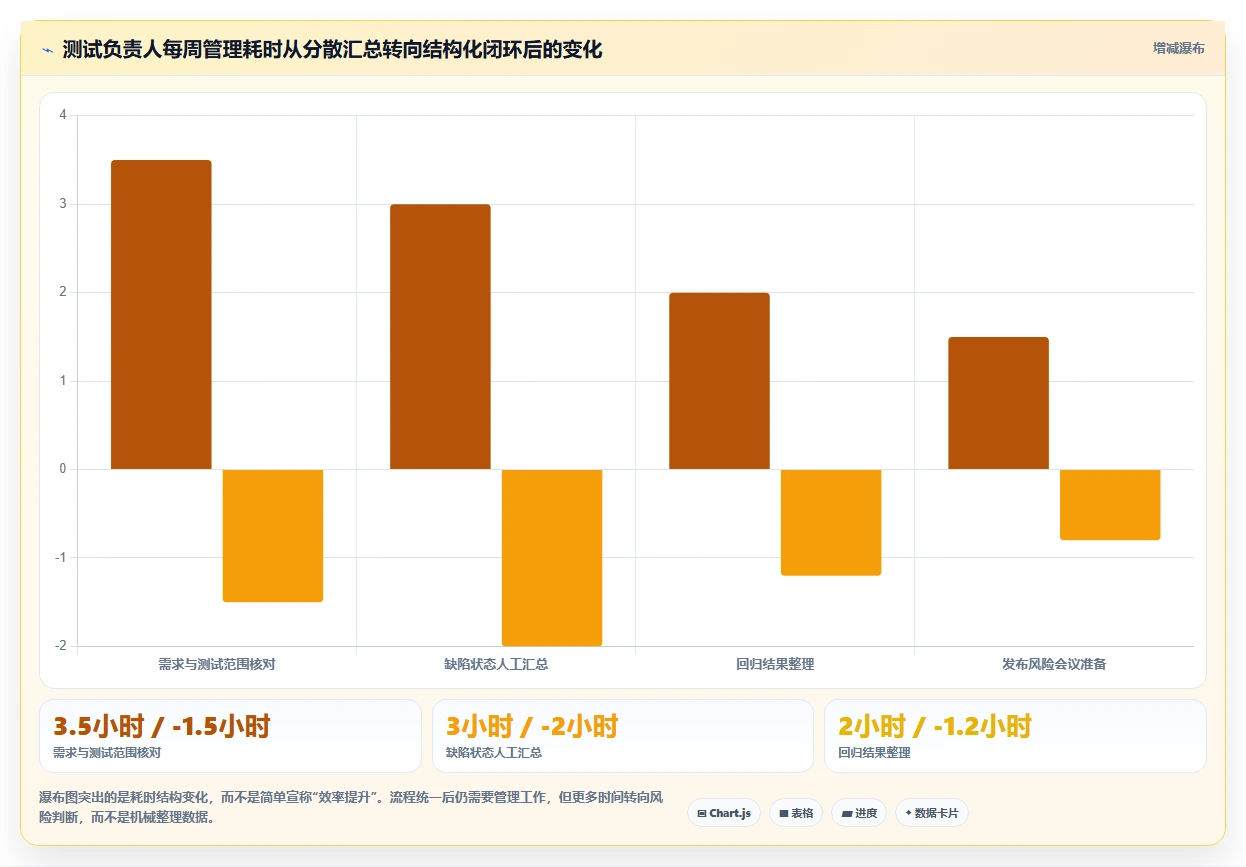Screen dimensions: 1246x867
Task: Open the 3小时 / -2小时 data card
Action: (623, 736)
